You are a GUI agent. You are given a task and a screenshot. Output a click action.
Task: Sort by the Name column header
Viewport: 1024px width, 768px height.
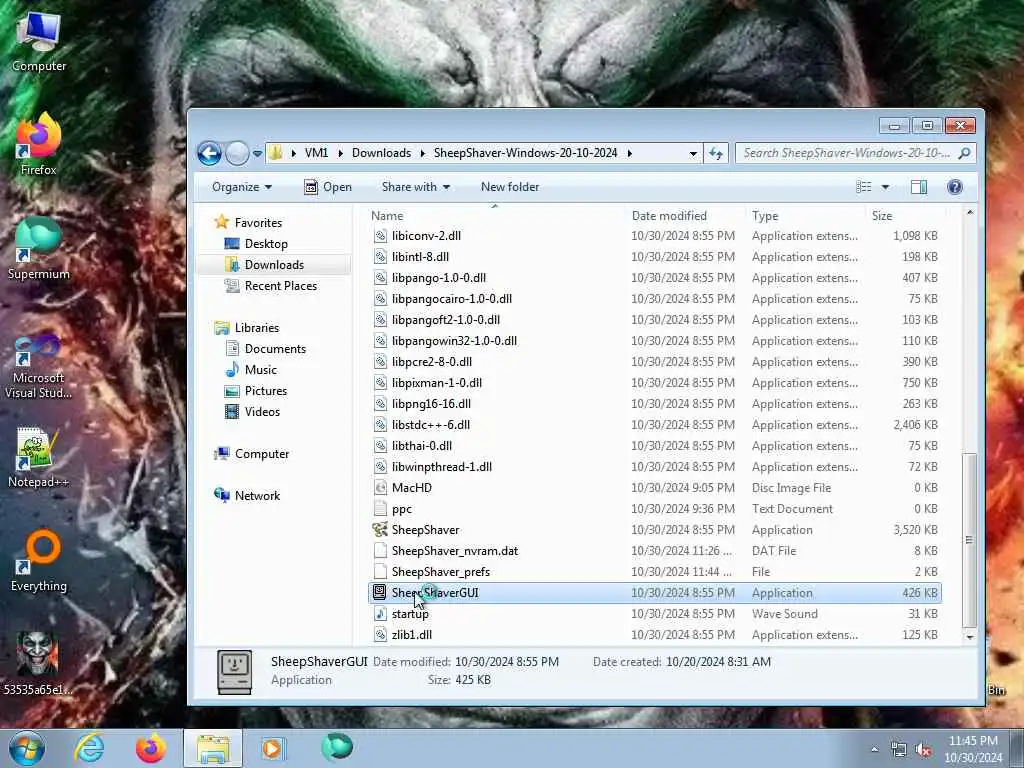[x=494, y=216]
